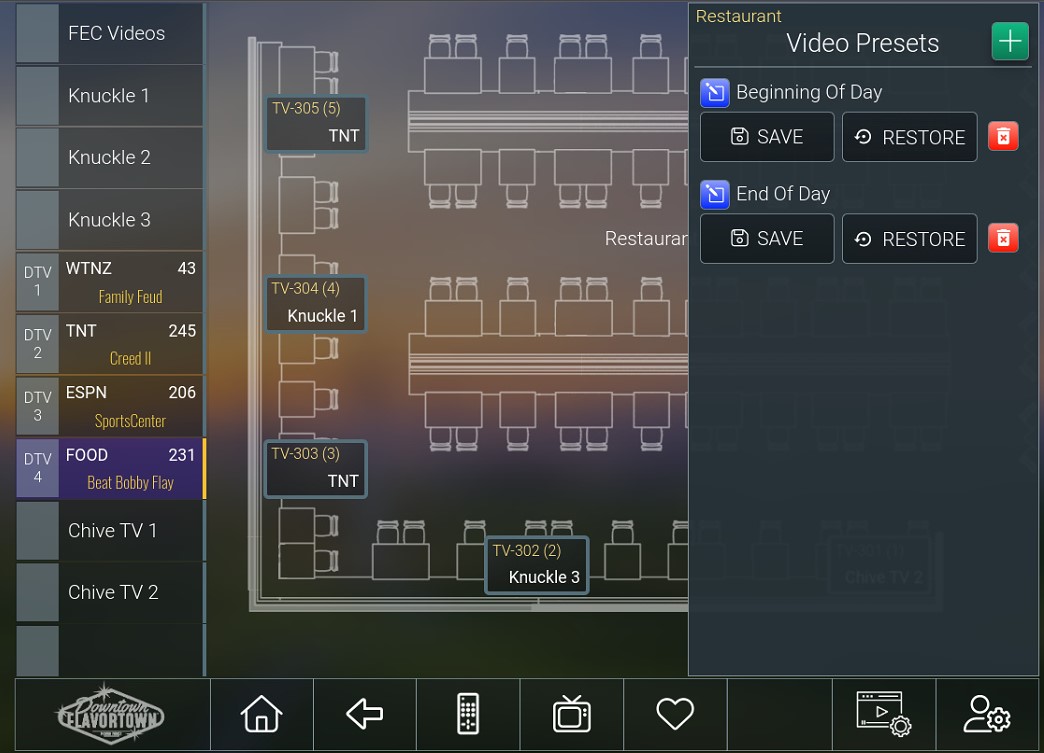Open video presets settings icon
The width and height of the screenshot is (1044, 753).
coord(884,714)
